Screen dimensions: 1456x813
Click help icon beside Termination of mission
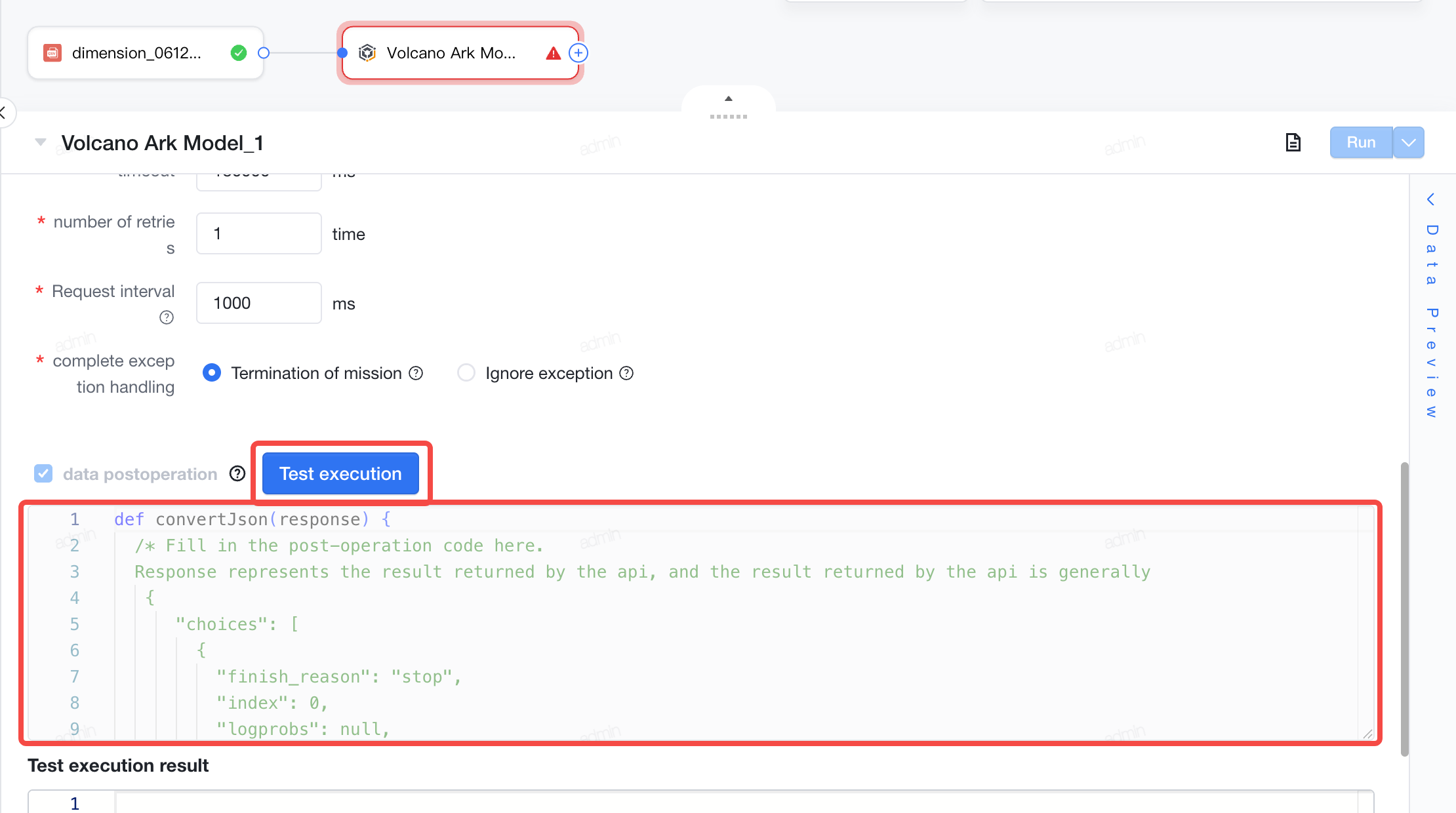[416, 373]
